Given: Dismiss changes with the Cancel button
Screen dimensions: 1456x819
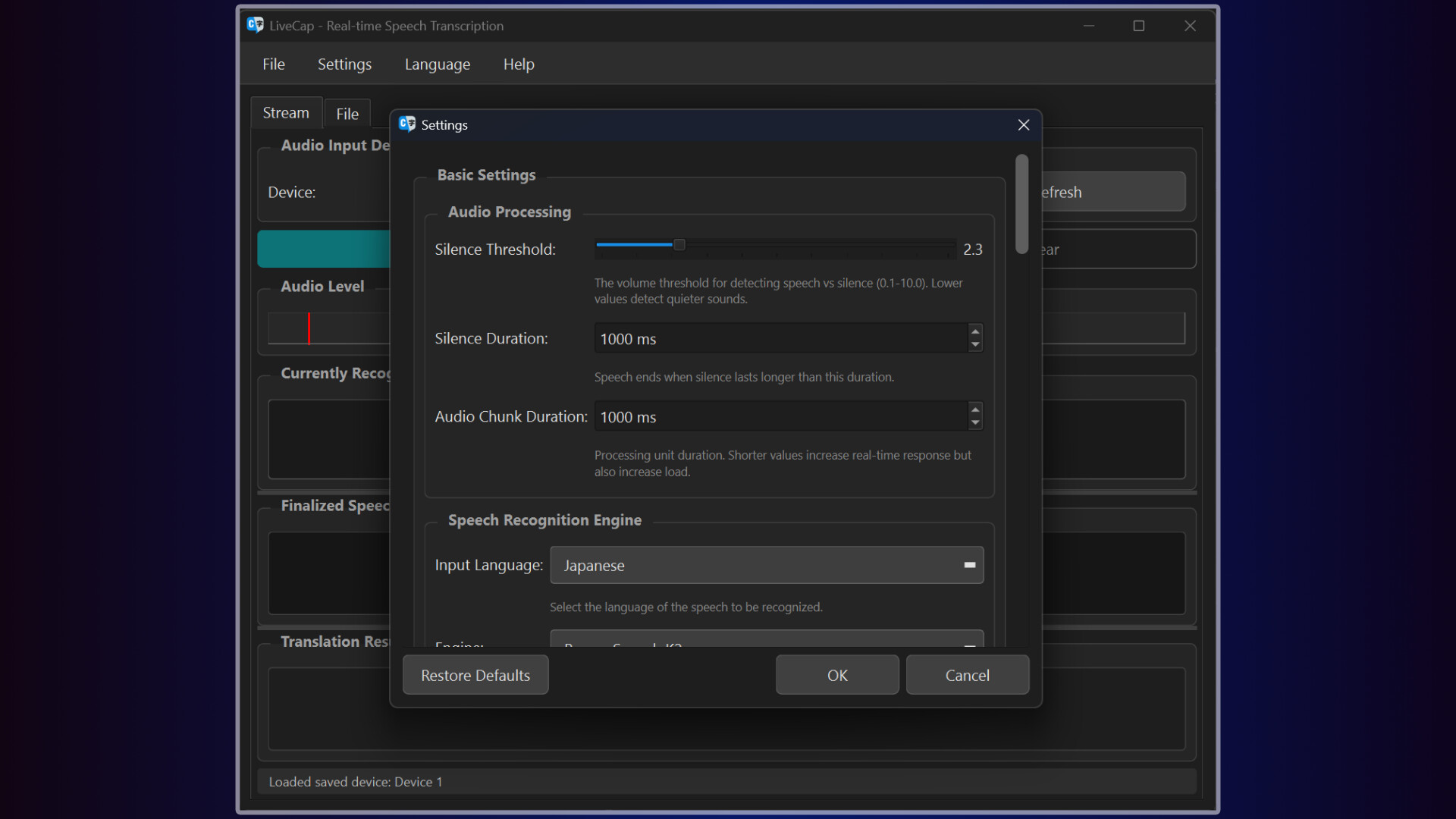Looking at the screenshot, I should click(967, 675).
